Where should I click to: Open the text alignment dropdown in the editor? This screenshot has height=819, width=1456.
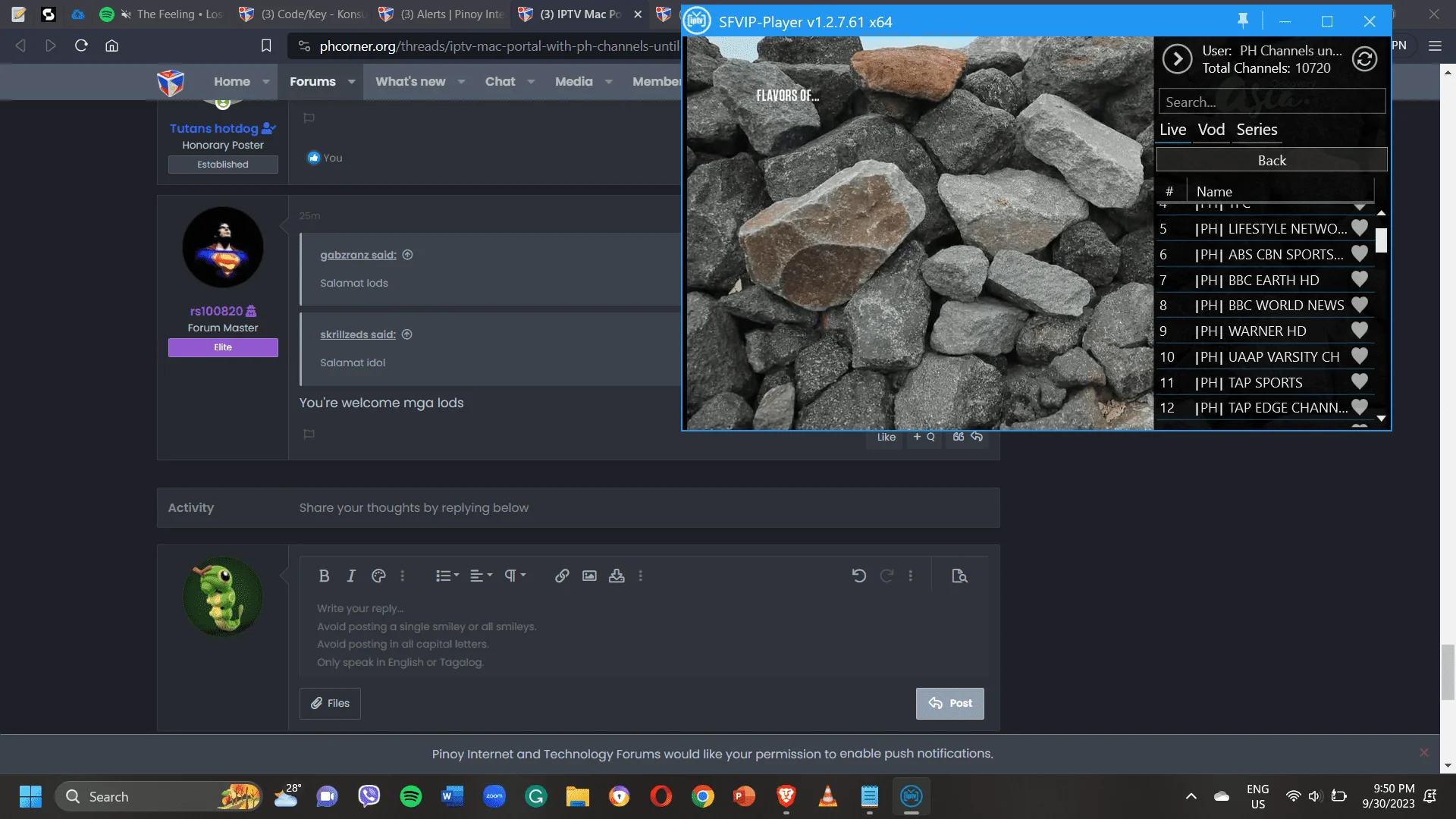pos(481,576)
